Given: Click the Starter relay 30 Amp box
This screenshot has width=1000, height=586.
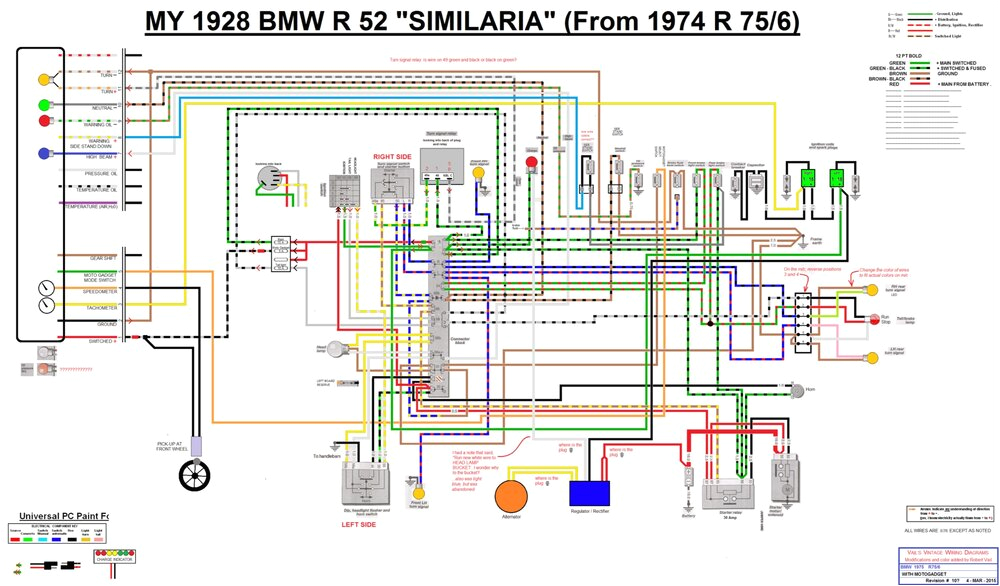Looking at the screenshot, I should [729, 493].
